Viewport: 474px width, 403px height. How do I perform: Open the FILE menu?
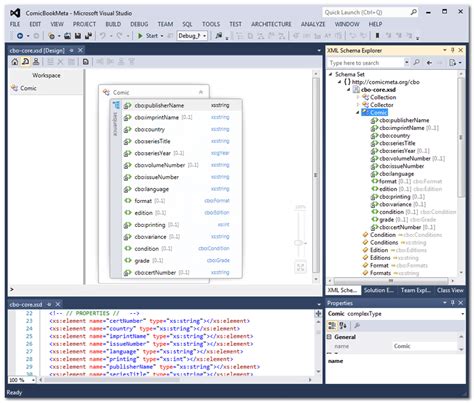click(x=15, y=24)
